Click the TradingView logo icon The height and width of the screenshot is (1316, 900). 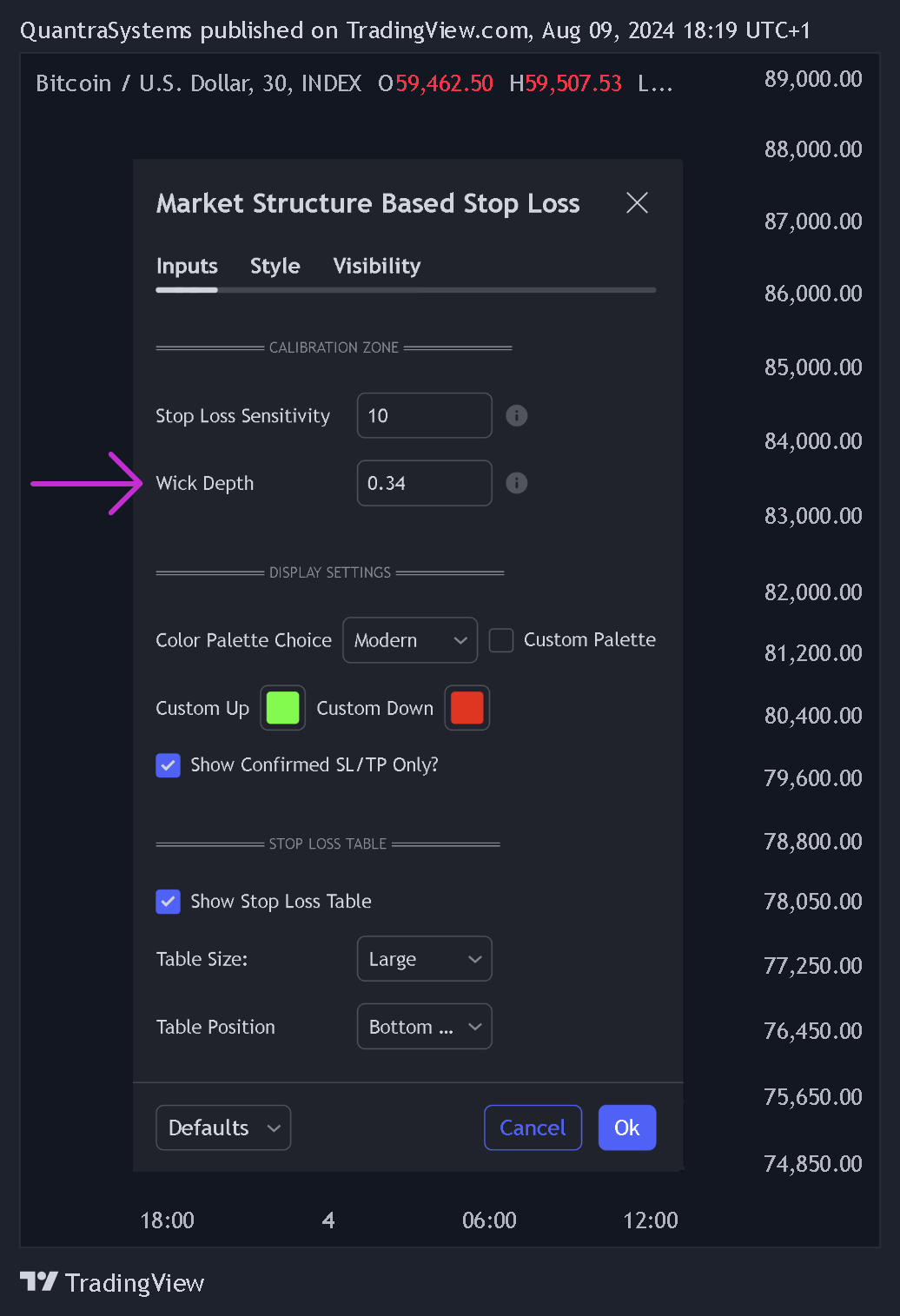pyautogui.click(x=39, y=1282)
